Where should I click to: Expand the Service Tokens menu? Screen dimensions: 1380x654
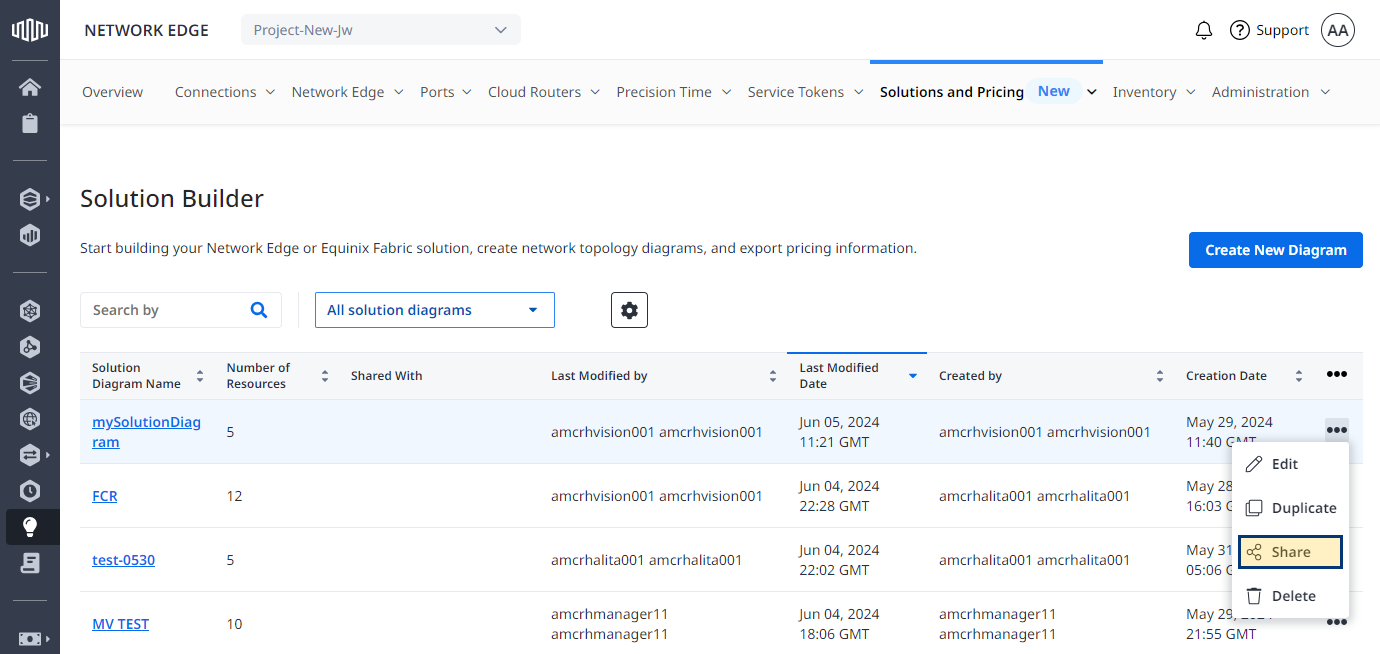[x=805, y=92]
